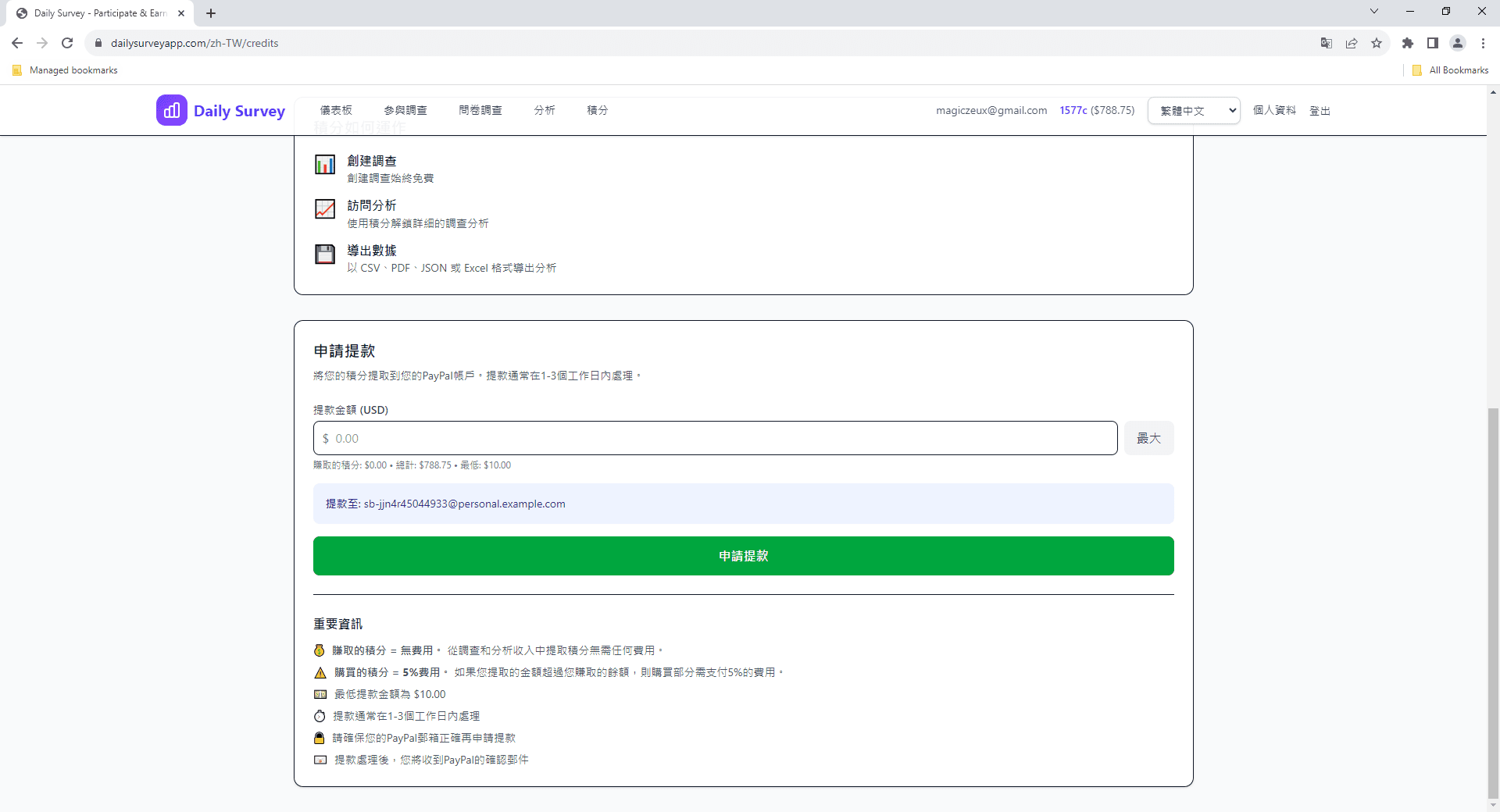Image resolution: width=1500 pixels, height=812 pixels.
Task: Switch to the Daily Survey browser tab
Action: [94, 12]
